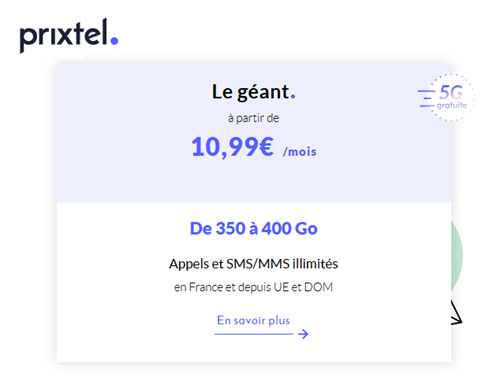Open the En savoir plus link

[x=253, y=320]
